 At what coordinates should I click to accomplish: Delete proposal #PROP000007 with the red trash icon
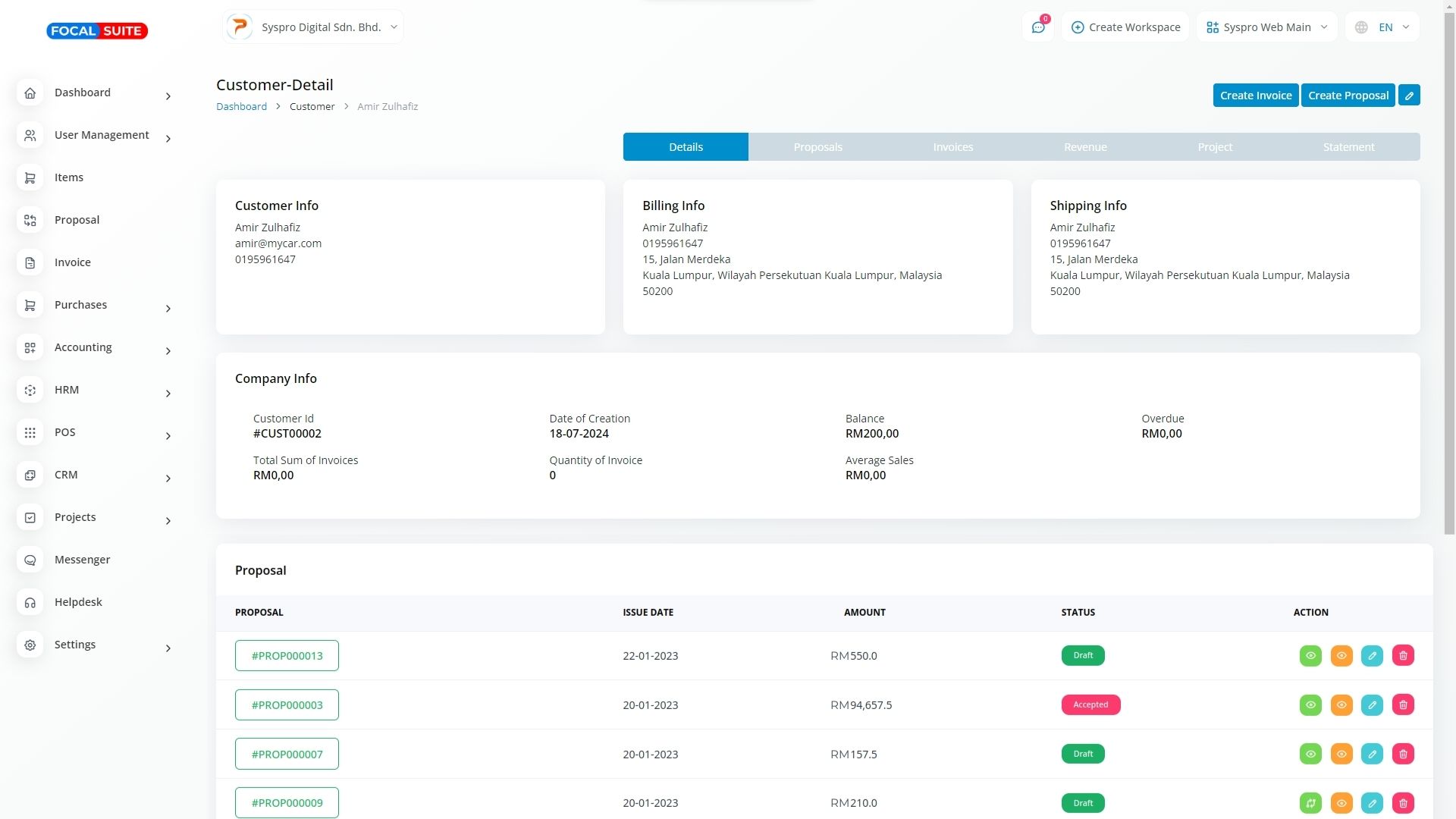[x=1403, y=755]
